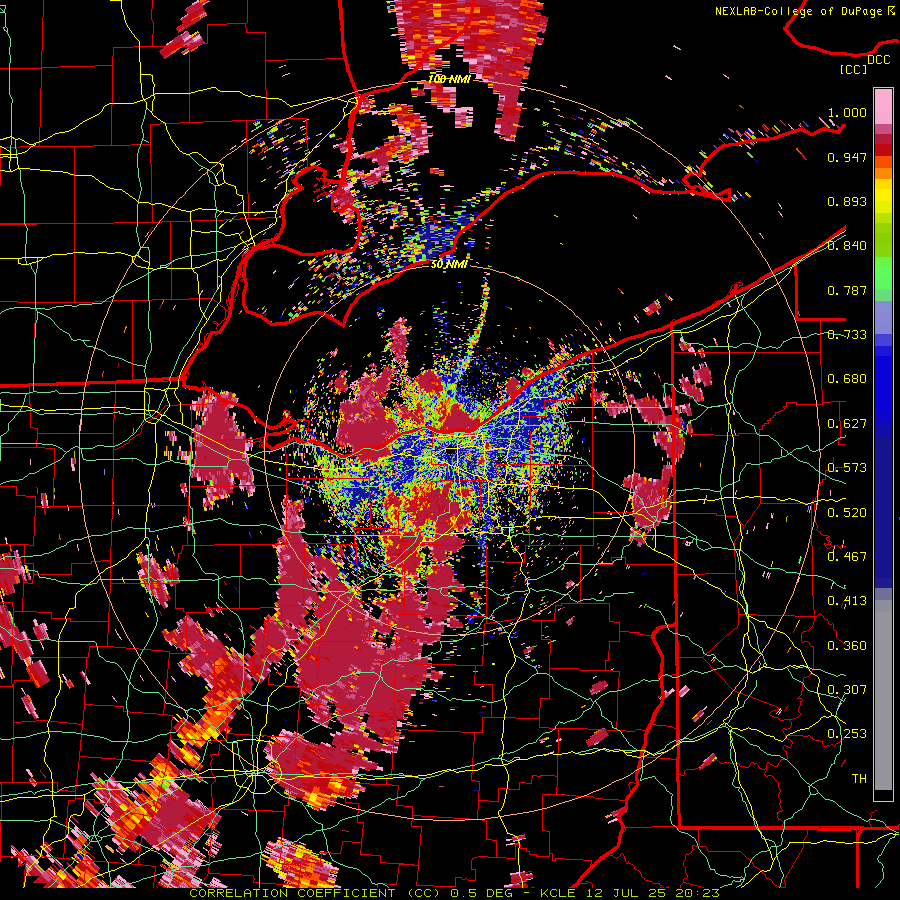Click the Correlation Coefficient caption at bottom
This screenshot has height=900, width=900.
pos(453,893)
